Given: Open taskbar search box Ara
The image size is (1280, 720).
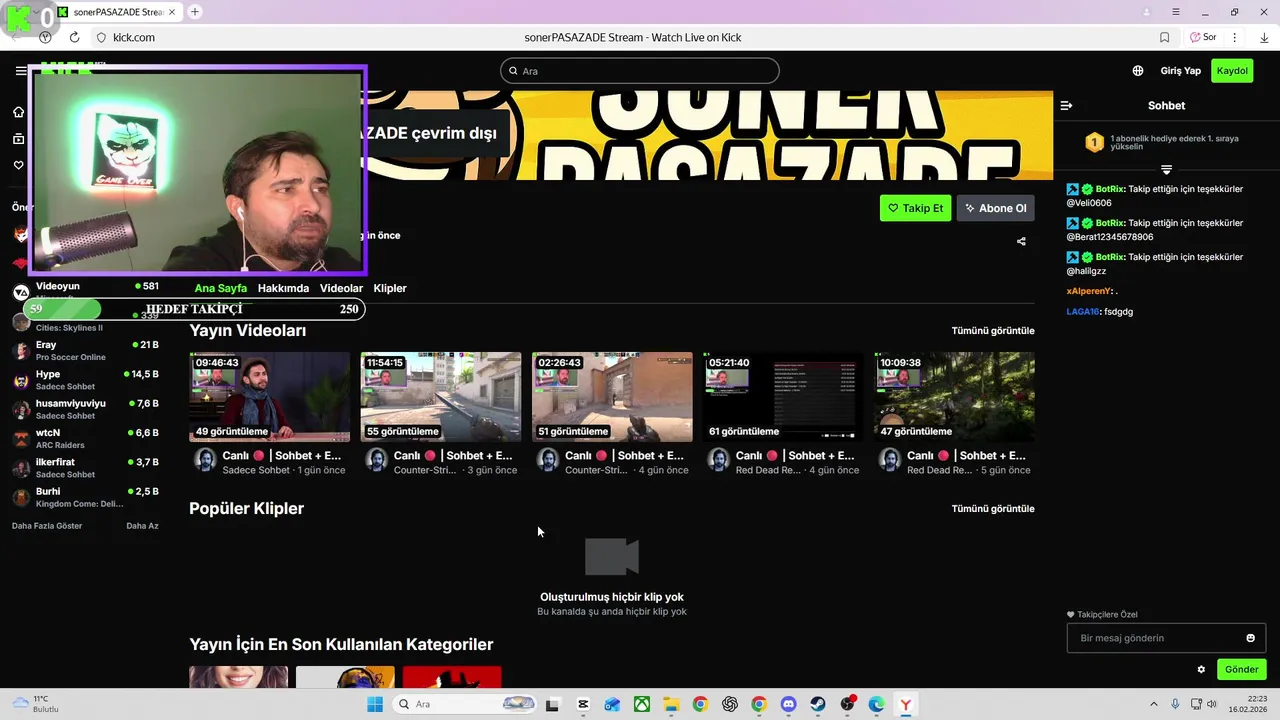Looking at the screenshot, I should 467,704.
